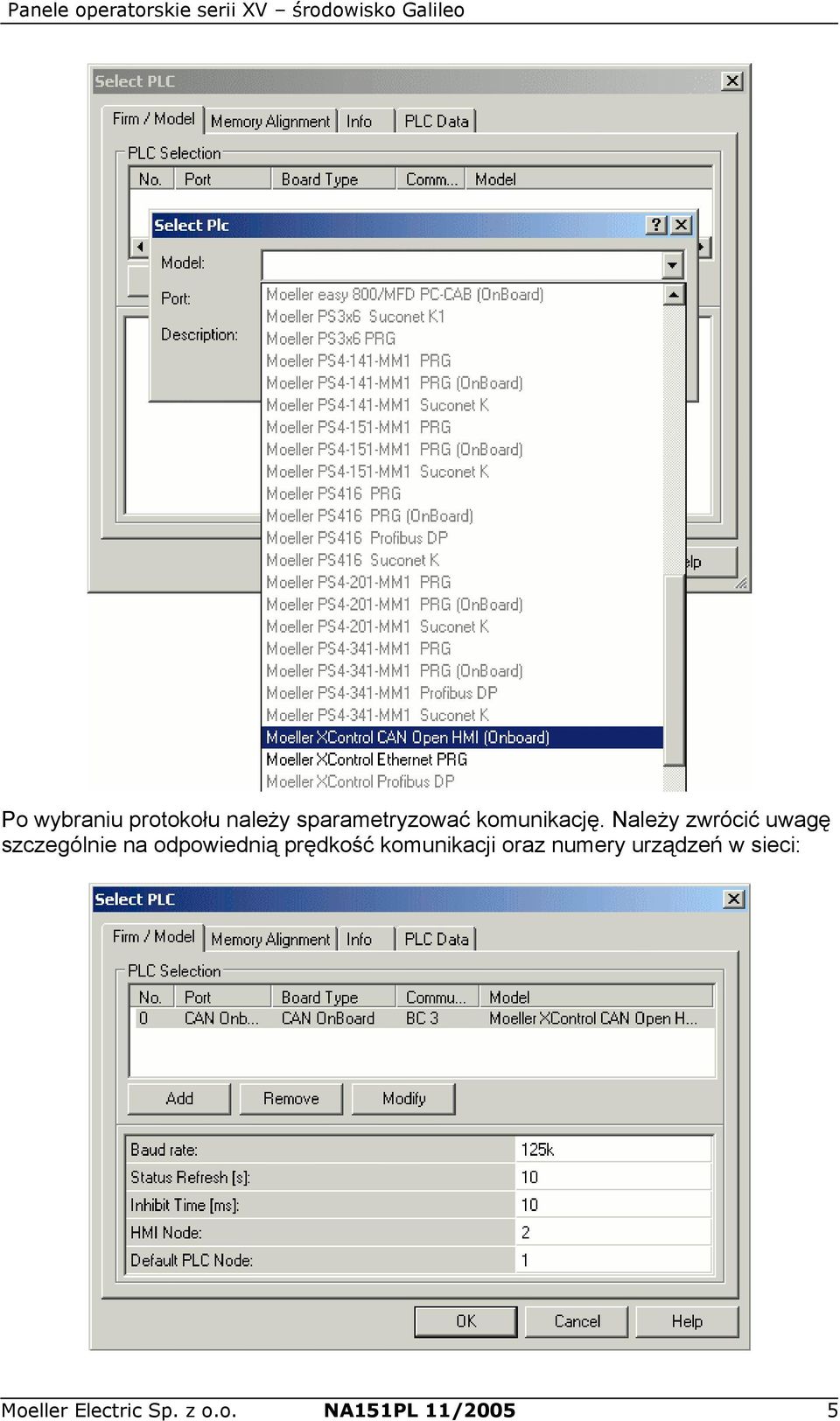Click Model column header in lower window
This screenshot has height=1421, width=840.
[596, 997]
